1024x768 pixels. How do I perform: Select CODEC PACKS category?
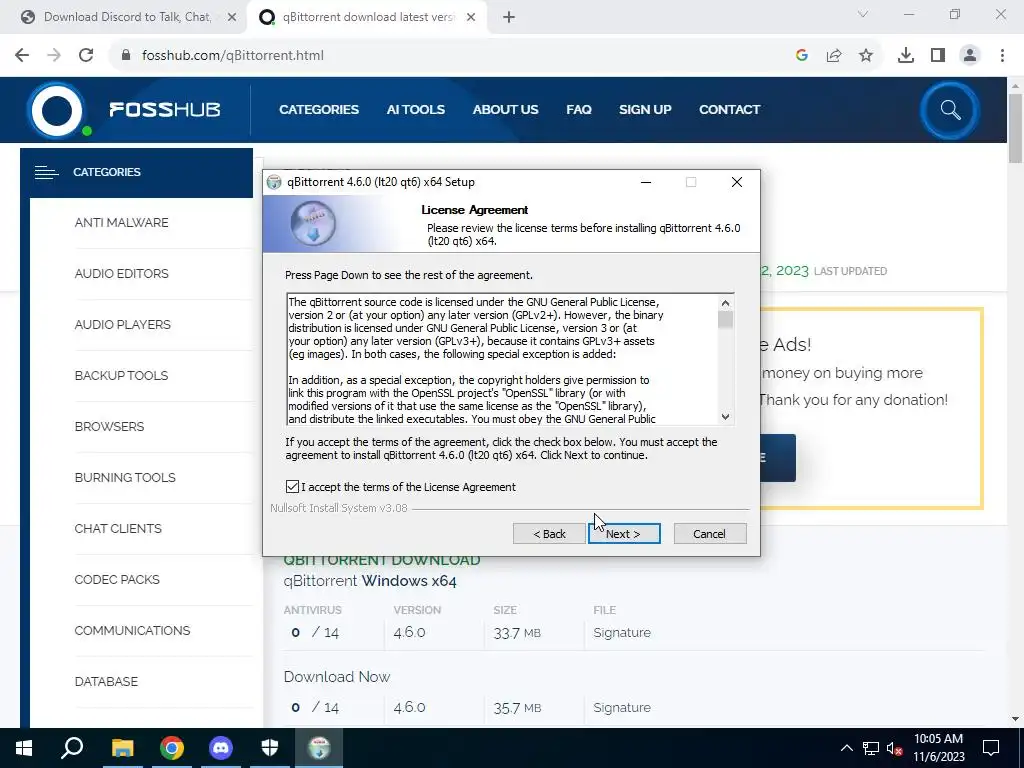117,579
